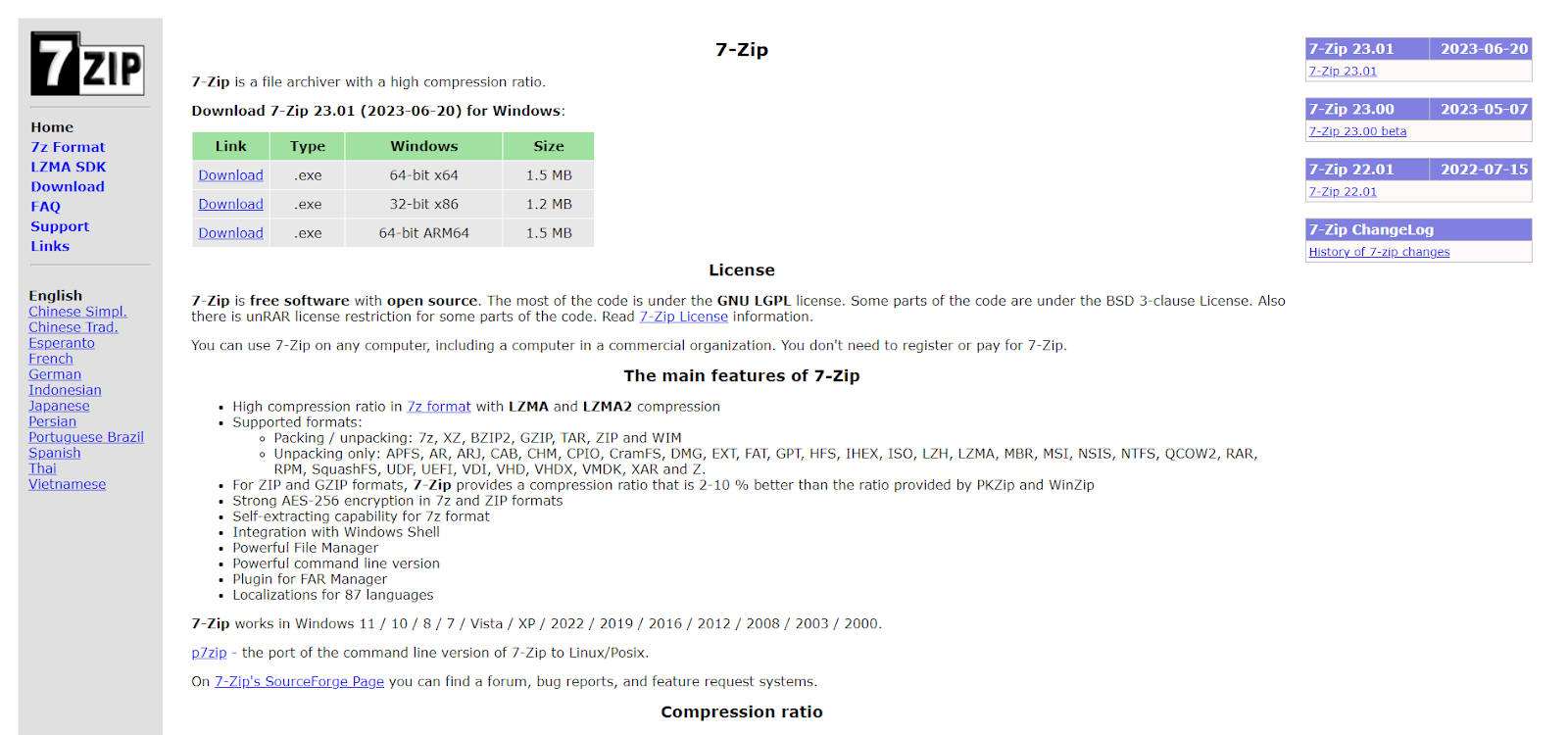The image size is (1568, 735).
Task: Open the 7z format link in features
Action: click(439, 407)
